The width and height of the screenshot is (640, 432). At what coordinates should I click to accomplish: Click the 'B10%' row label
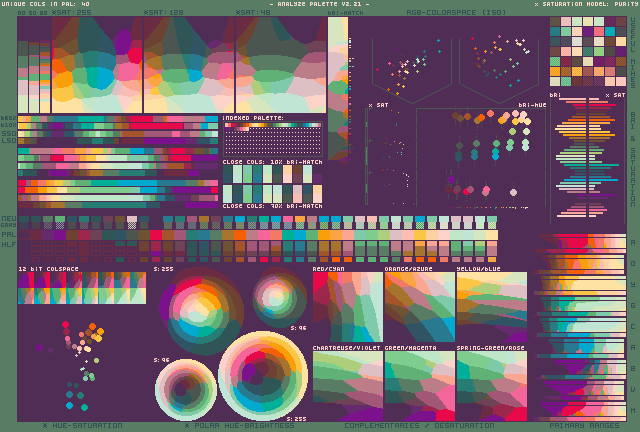[x=9, y=125]
